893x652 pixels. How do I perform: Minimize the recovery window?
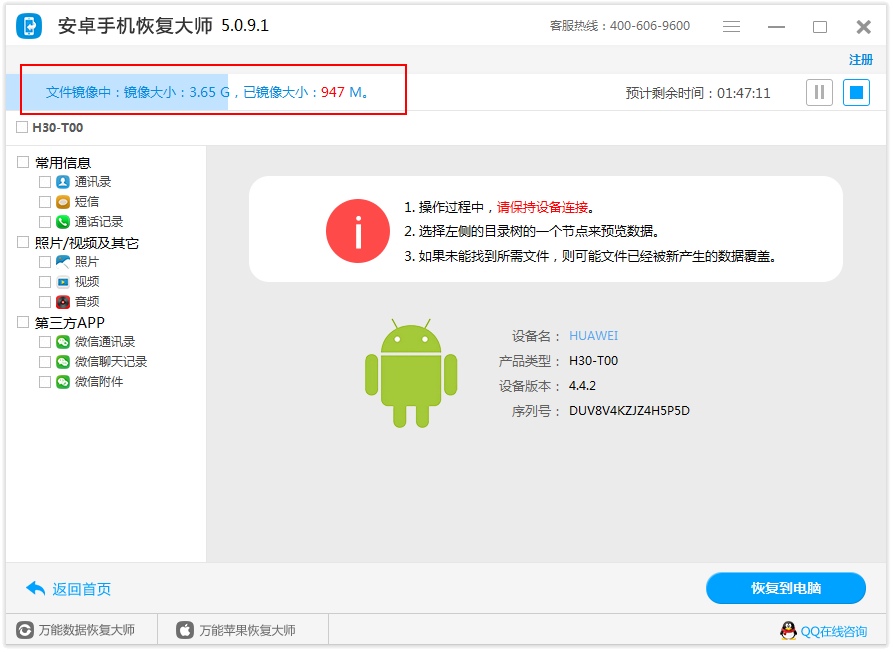(776, 27)
